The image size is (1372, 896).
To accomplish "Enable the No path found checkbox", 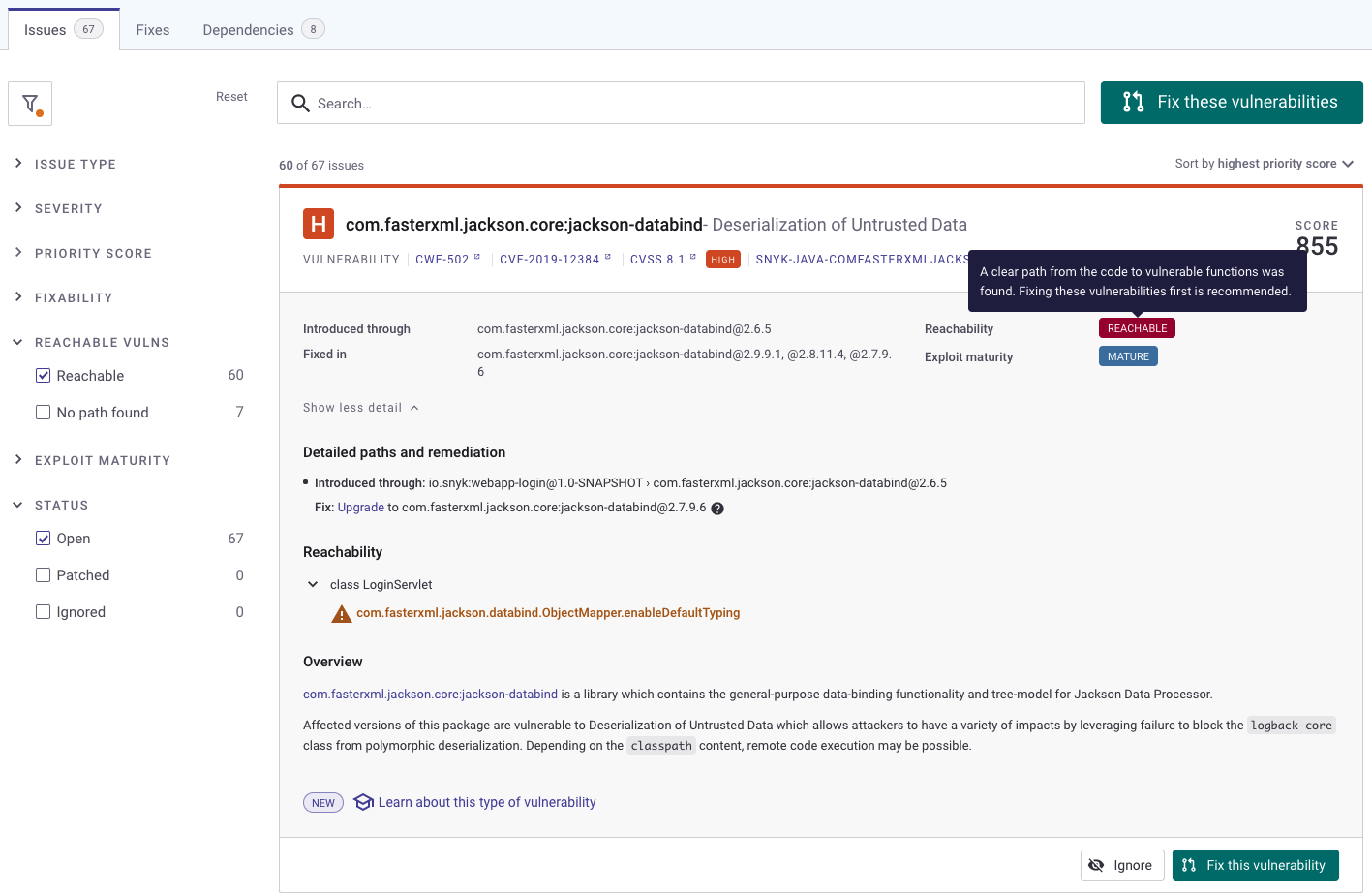I will click(43, 413).
